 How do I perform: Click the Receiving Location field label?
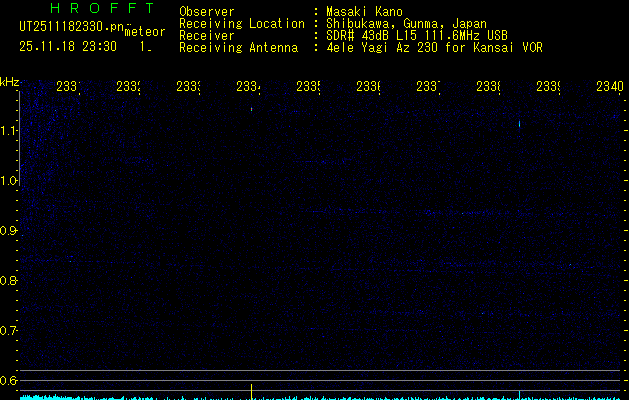(242, 24)
